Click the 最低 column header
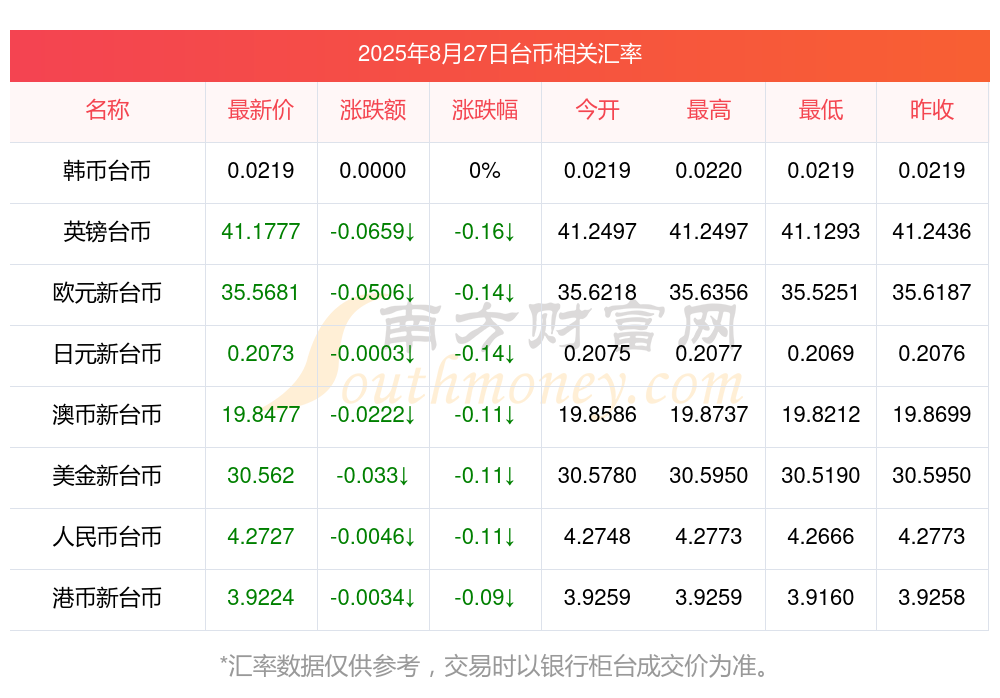Screen dimensions: 1000x698 coord(821,110)
